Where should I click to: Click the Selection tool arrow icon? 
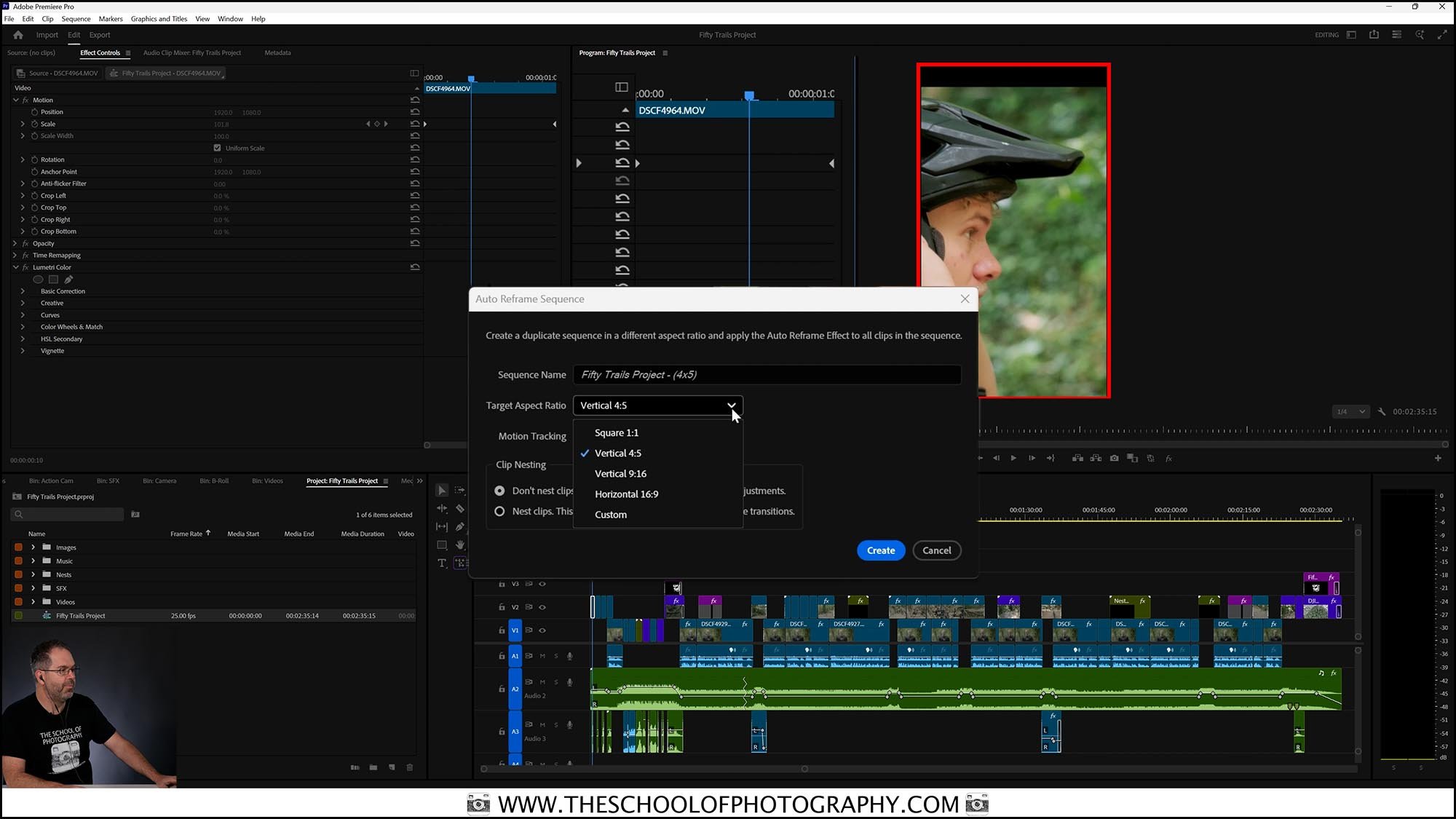(442, 490)
